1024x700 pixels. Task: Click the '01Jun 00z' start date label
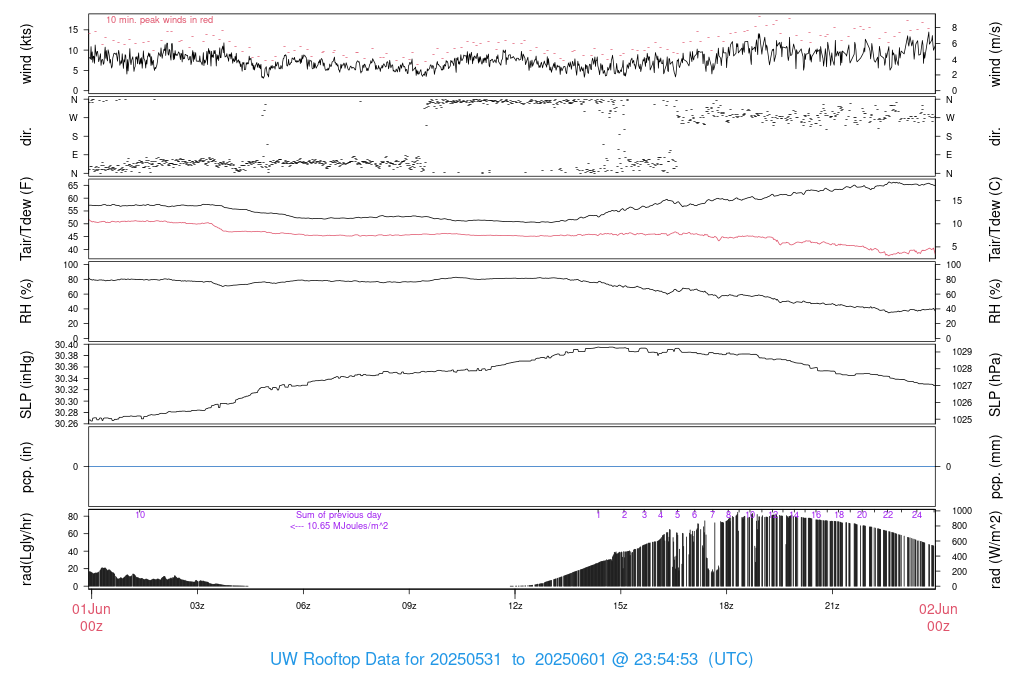(90, 617)
